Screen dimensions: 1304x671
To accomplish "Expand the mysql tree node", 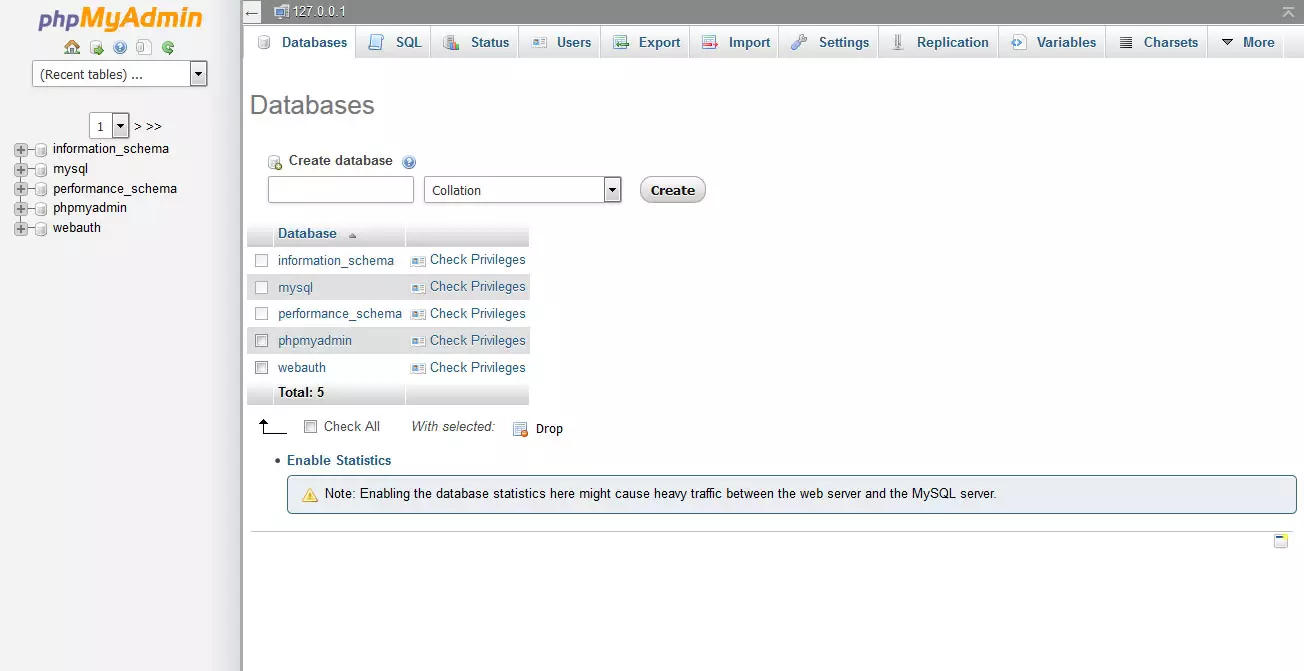I will (x=20, y=170).
